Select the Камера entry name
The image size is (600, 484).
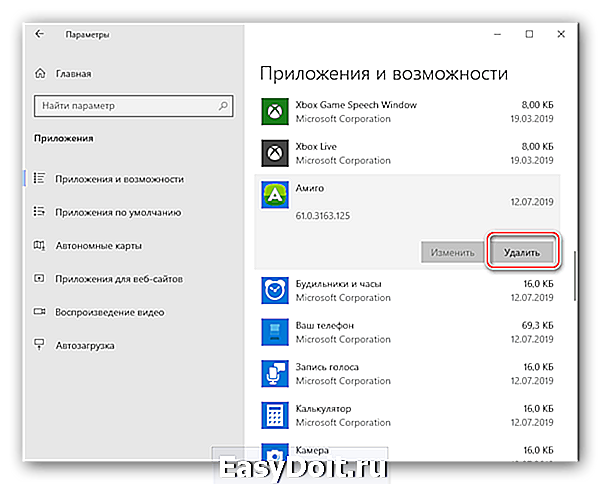[x=312, y=450]
